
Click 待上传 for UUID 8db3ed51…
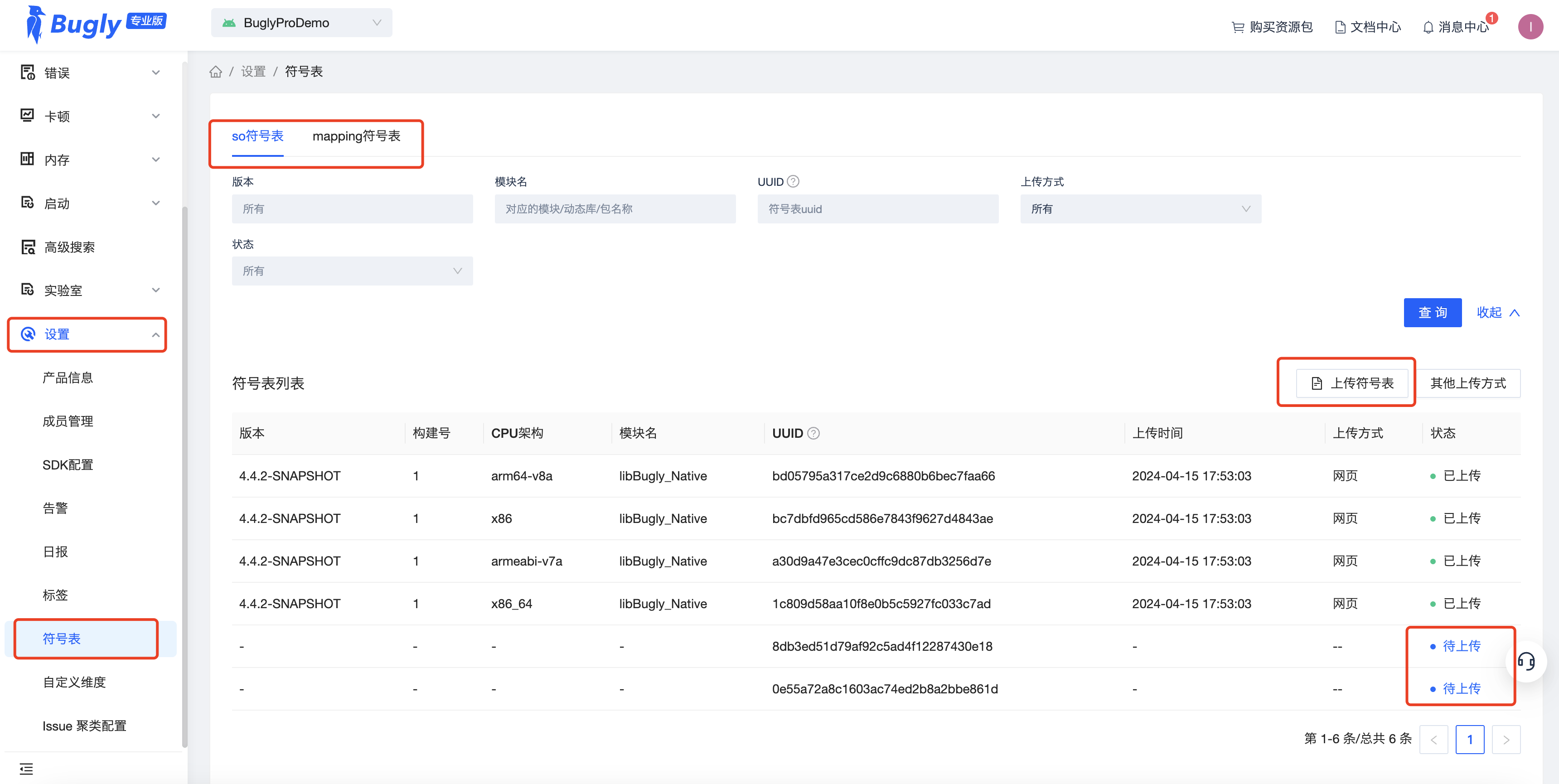(1461, 646)
